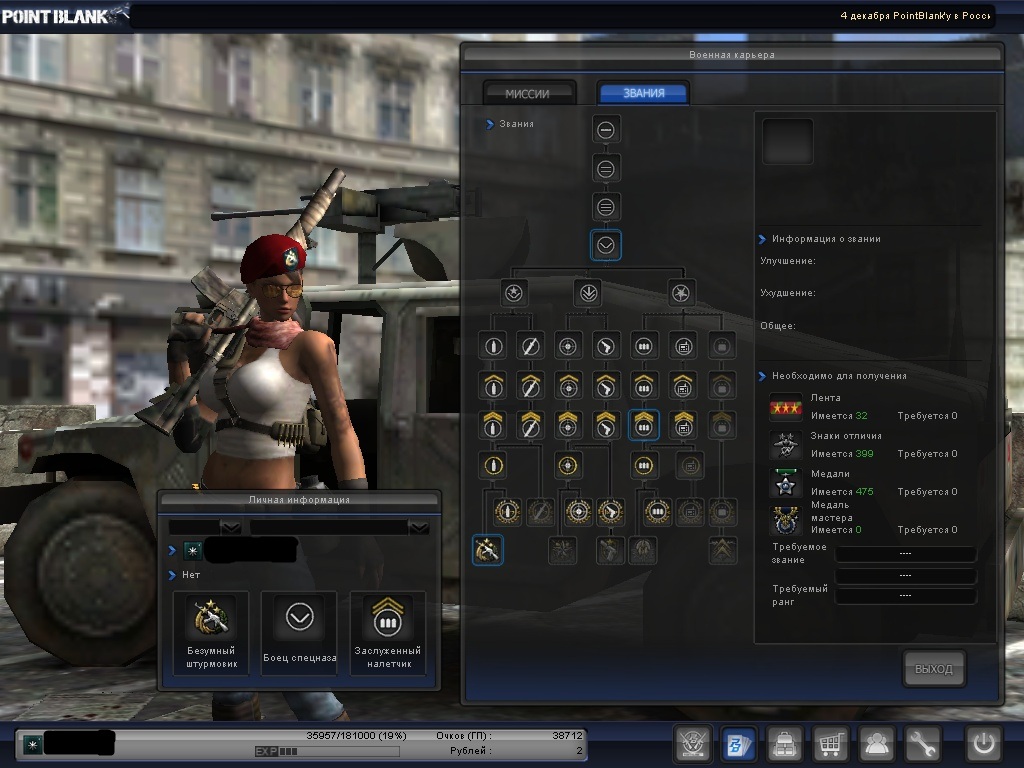Open the clan emblem icon in bottom bar

click(x=693, y=744)
